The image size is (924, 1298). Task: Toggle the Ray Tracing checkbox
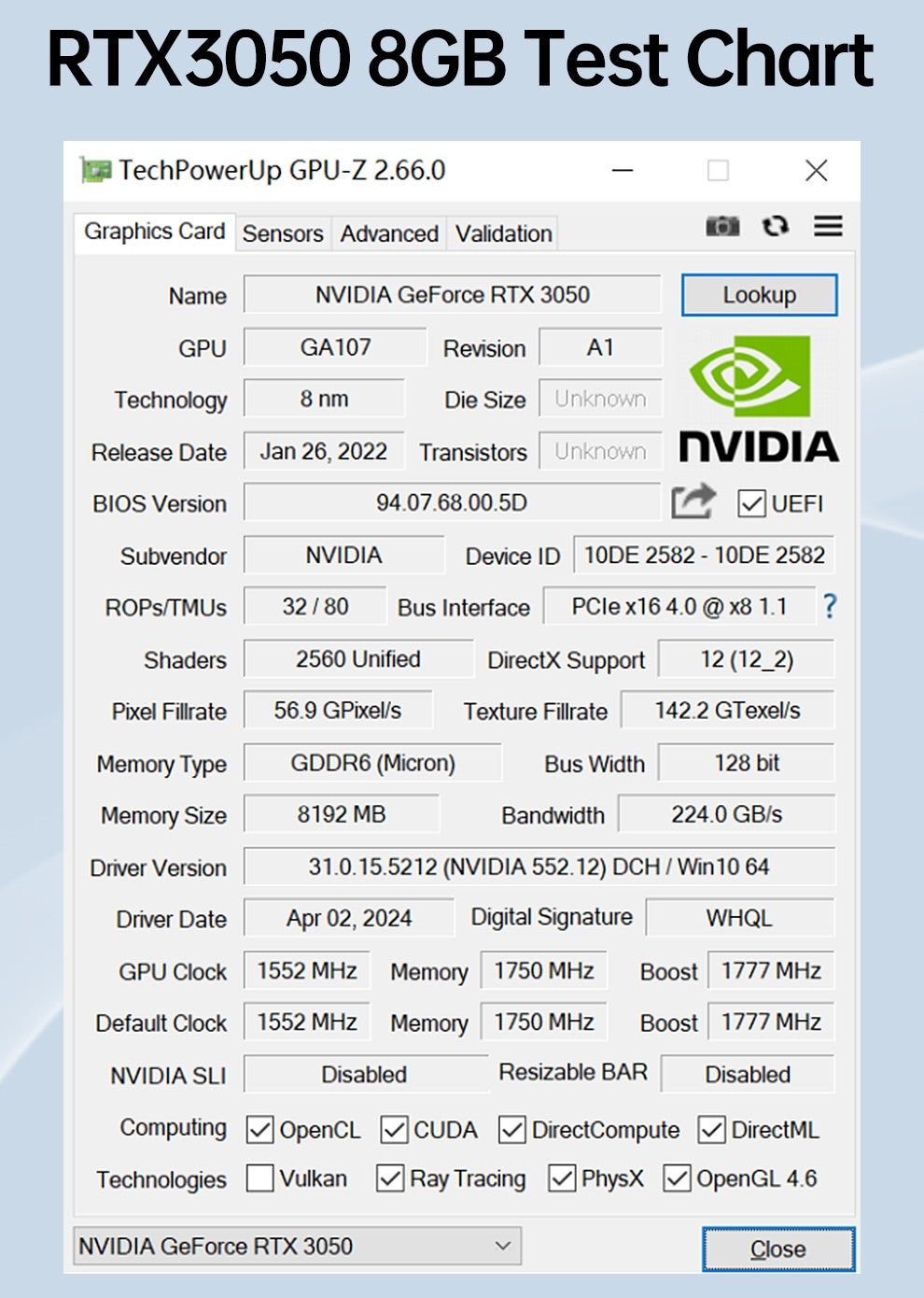point(389,1178)
